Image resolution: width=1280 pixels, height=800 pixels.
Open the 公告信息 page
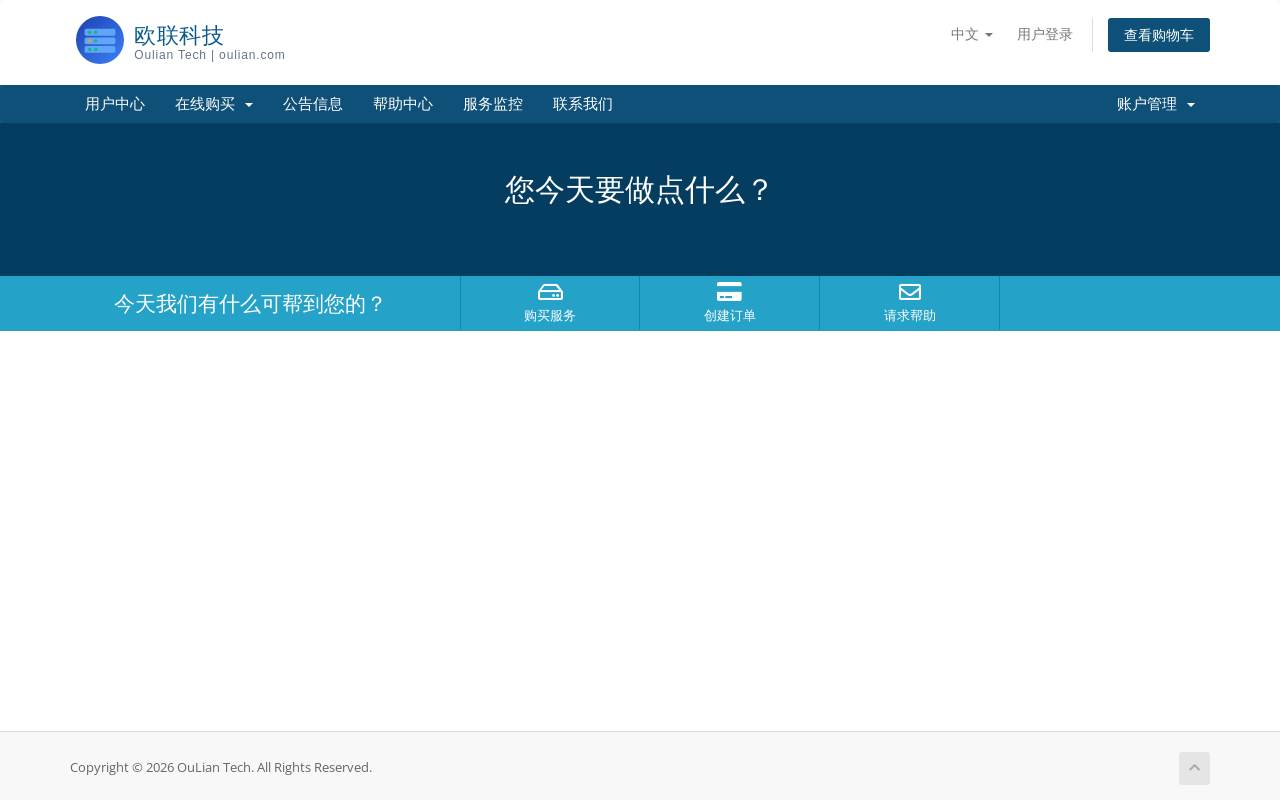(x=313, y=104)
